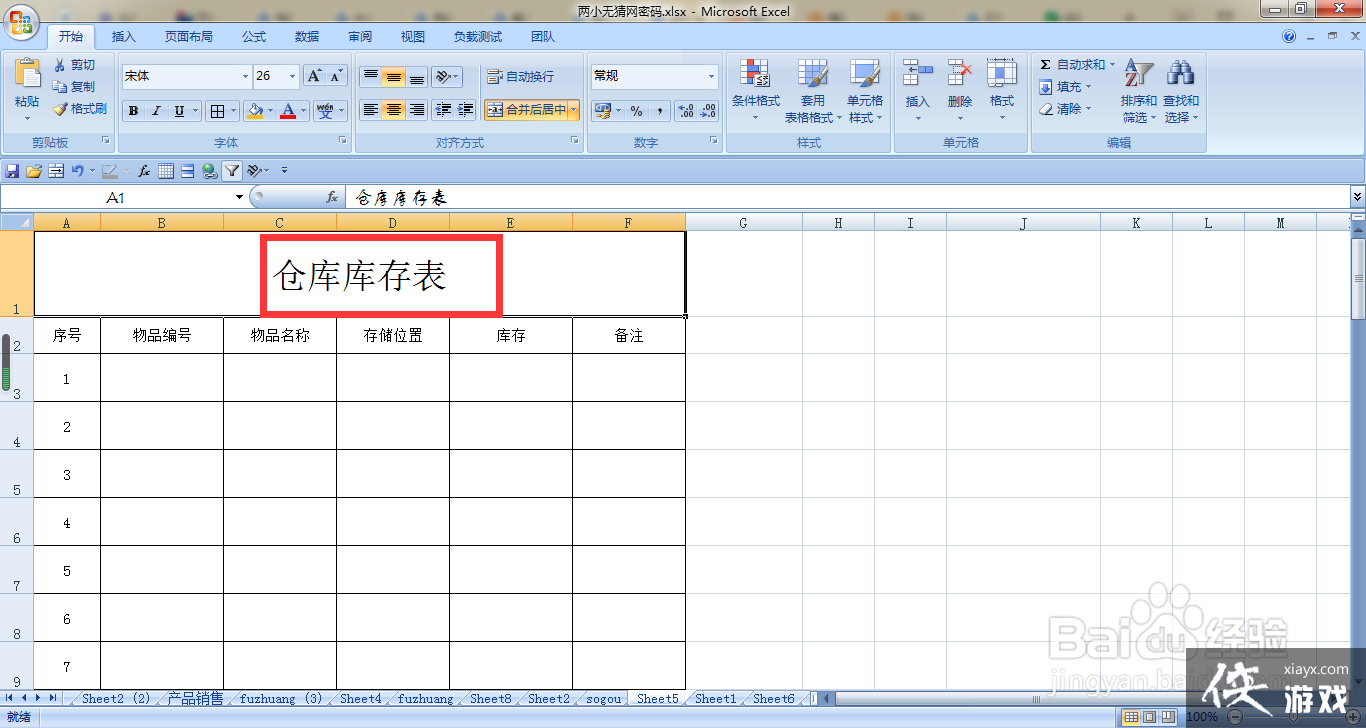The width and height of the screenshot is (1366, 728).
Task: Open the font color dropdown arrow
Action: click(x=303, y=111)
